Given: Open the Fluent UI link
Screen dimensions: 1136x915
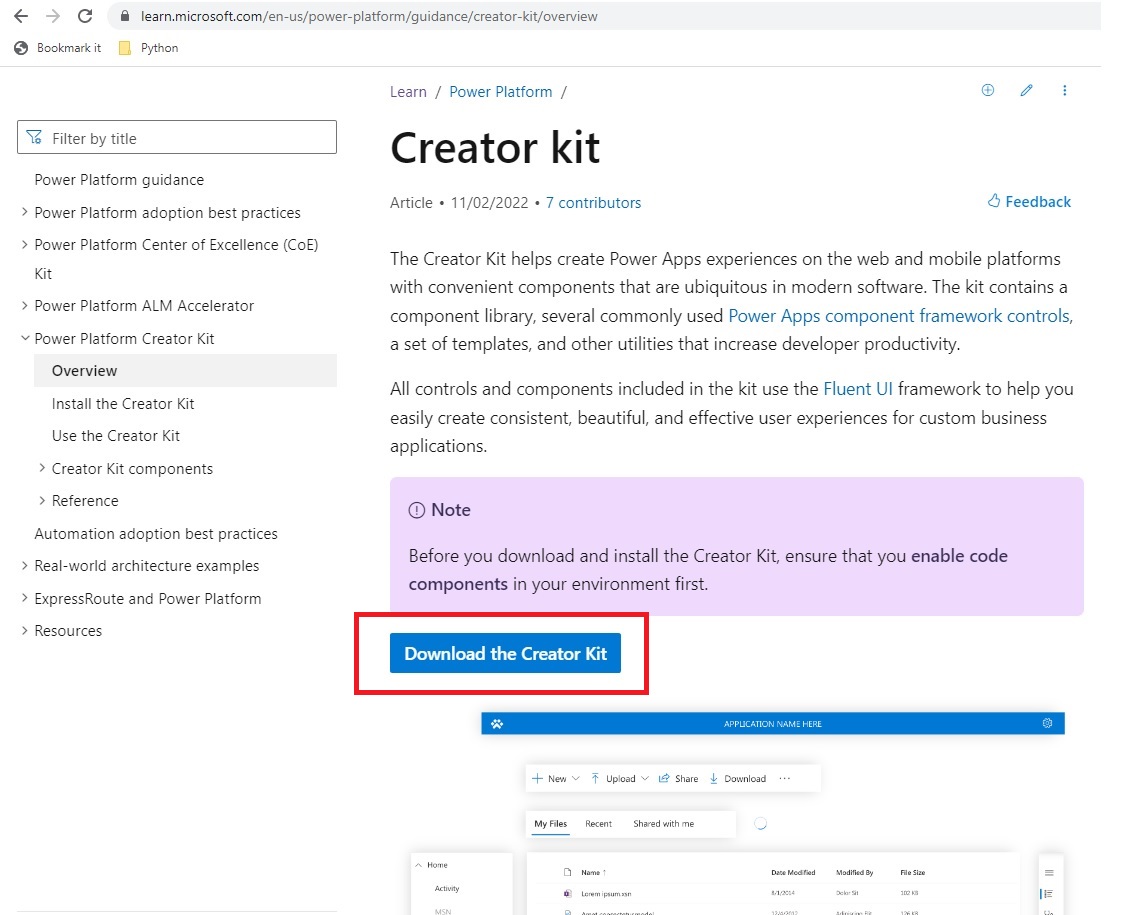Looking at the screenshot, I should click(x=857, y=389).
